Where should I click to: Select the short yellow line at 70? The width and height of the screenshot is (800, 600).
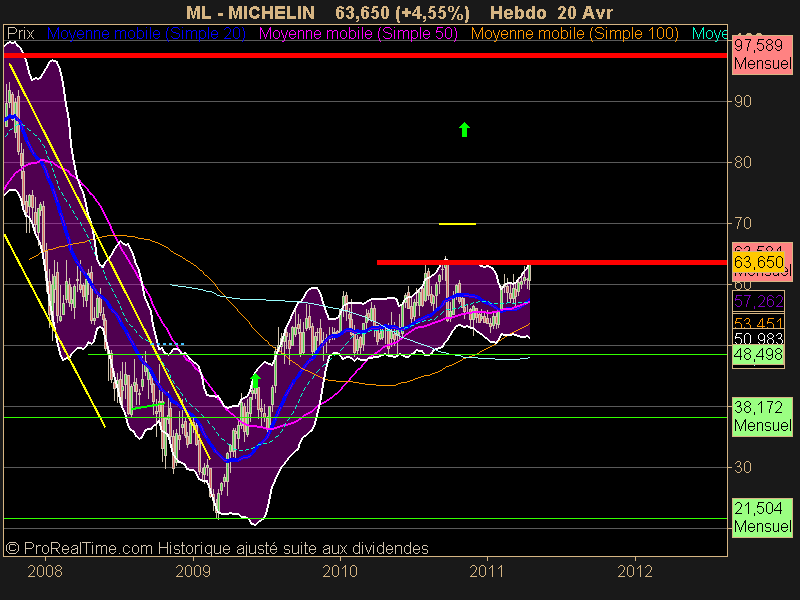pyautogui.click(x=457, y=224)
